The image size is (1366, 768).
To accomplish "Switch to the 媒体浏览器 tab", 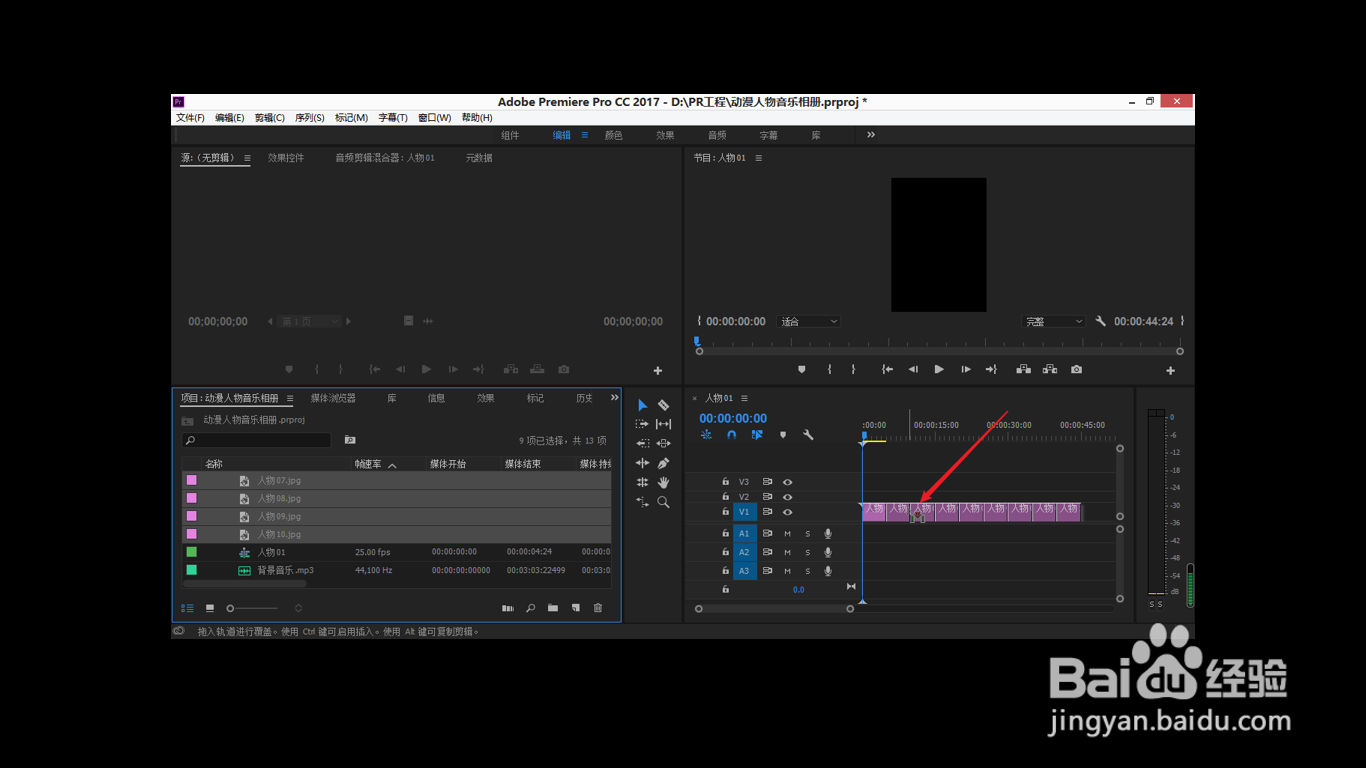I will (x=333, y=398).
